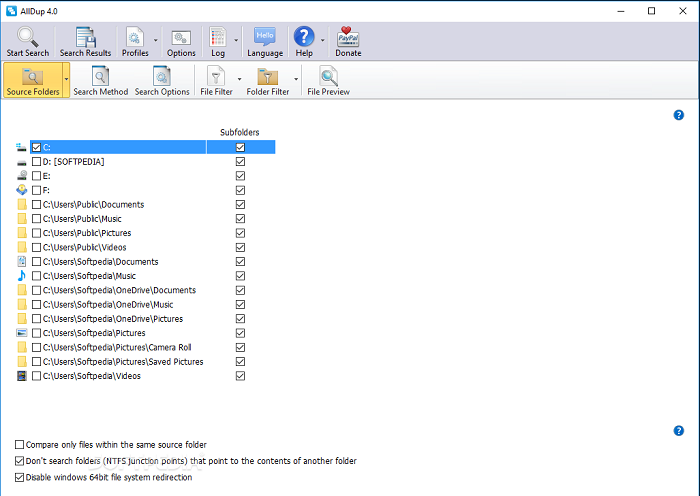Expand the File Filter dropdown arrow
This screenshot has height=496, width=700.
239,79
